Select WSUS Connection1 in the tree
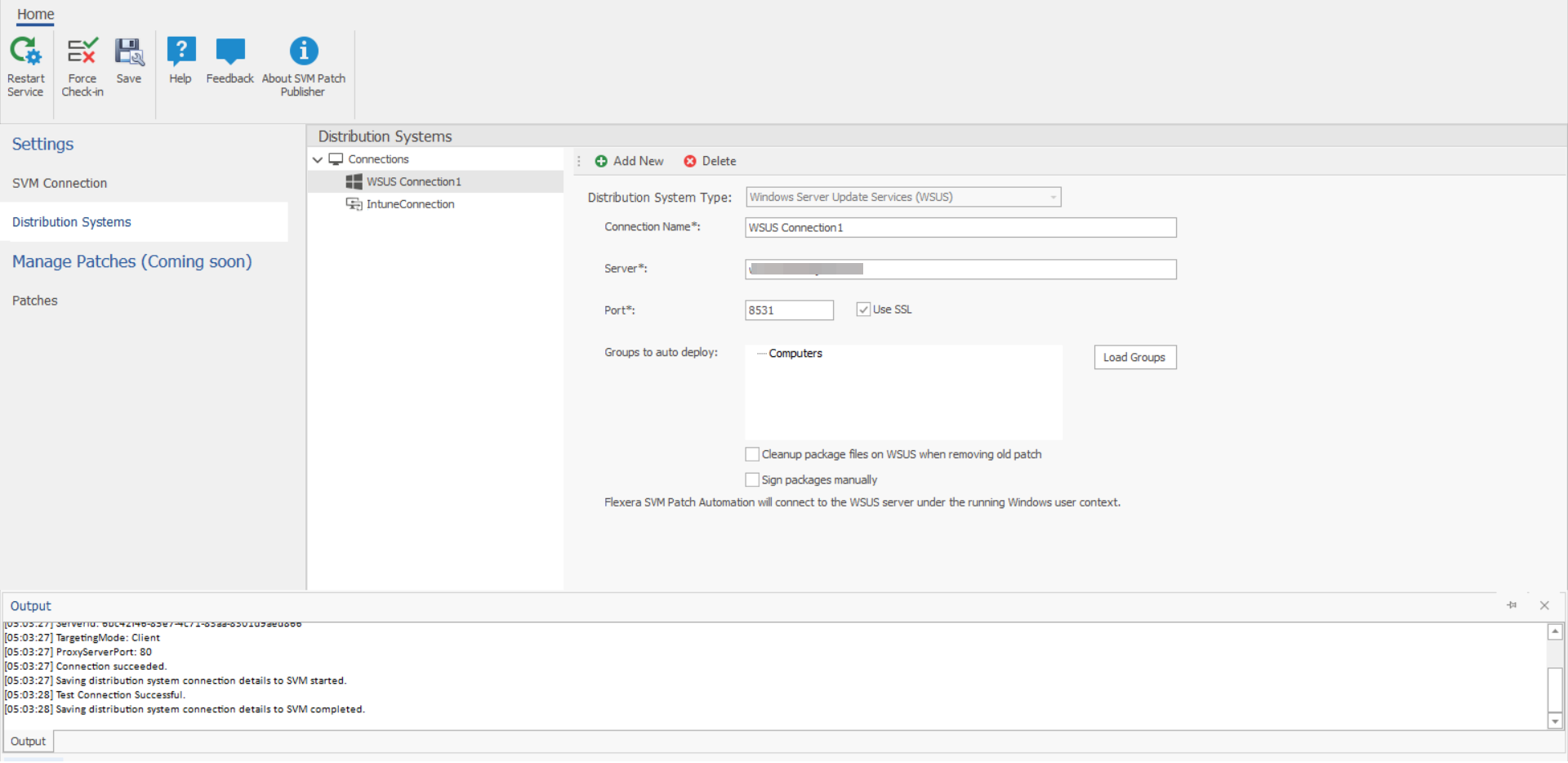1568x763 pixels. 413,181
